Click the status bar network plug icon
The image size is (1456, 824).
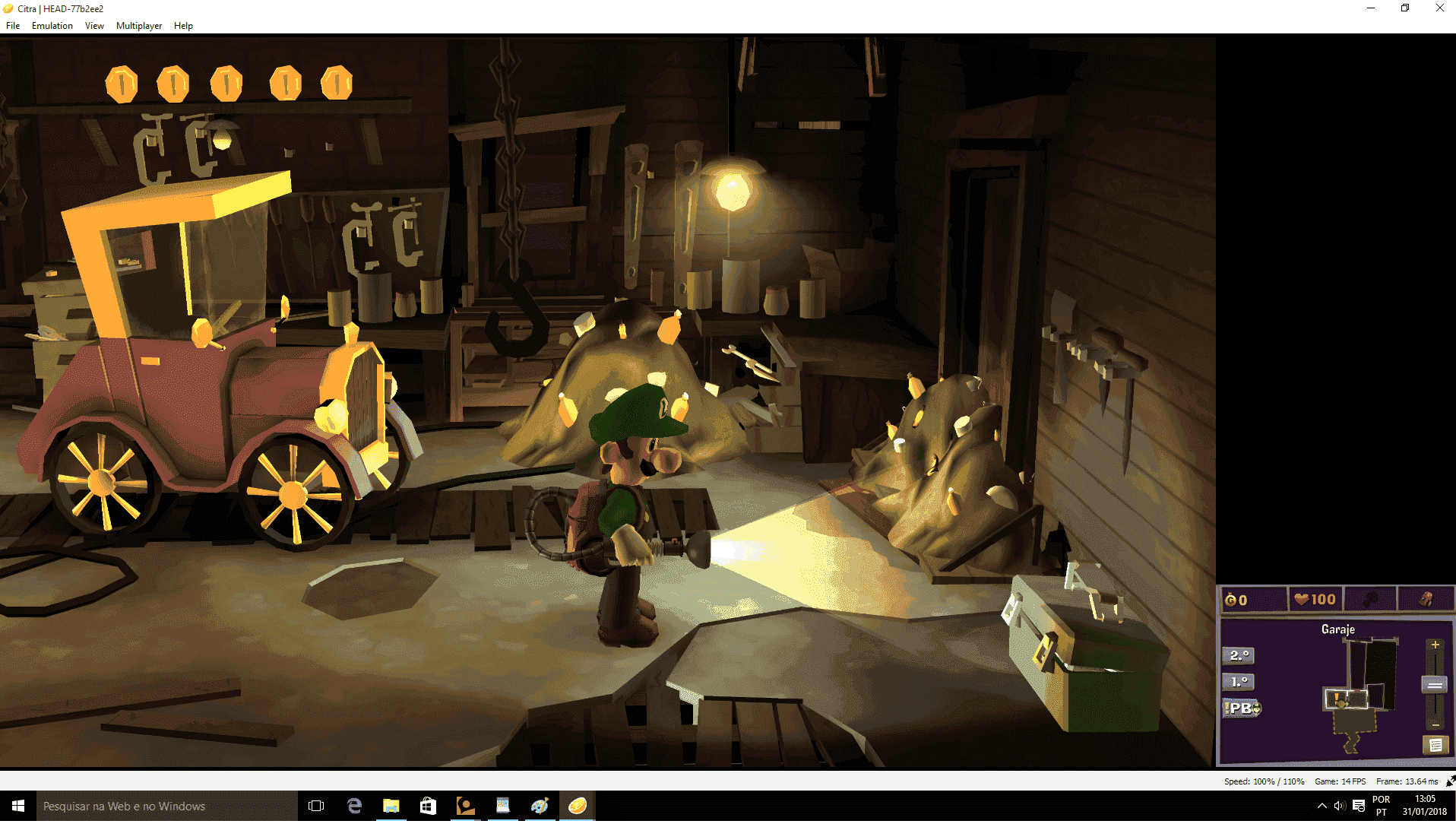click(1450, 781)
